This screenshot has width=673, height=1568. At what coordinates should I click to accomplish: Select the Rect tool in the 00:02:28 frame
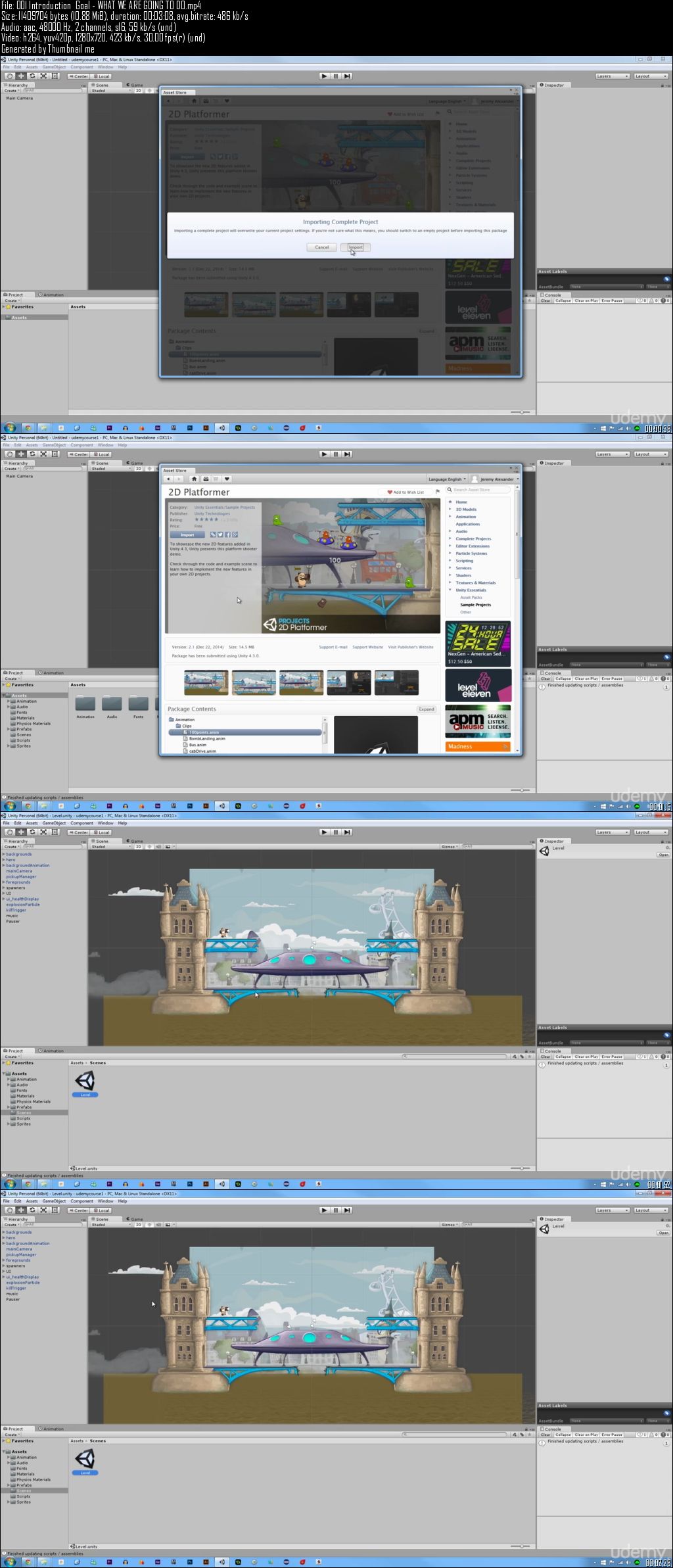(55, 1210)
